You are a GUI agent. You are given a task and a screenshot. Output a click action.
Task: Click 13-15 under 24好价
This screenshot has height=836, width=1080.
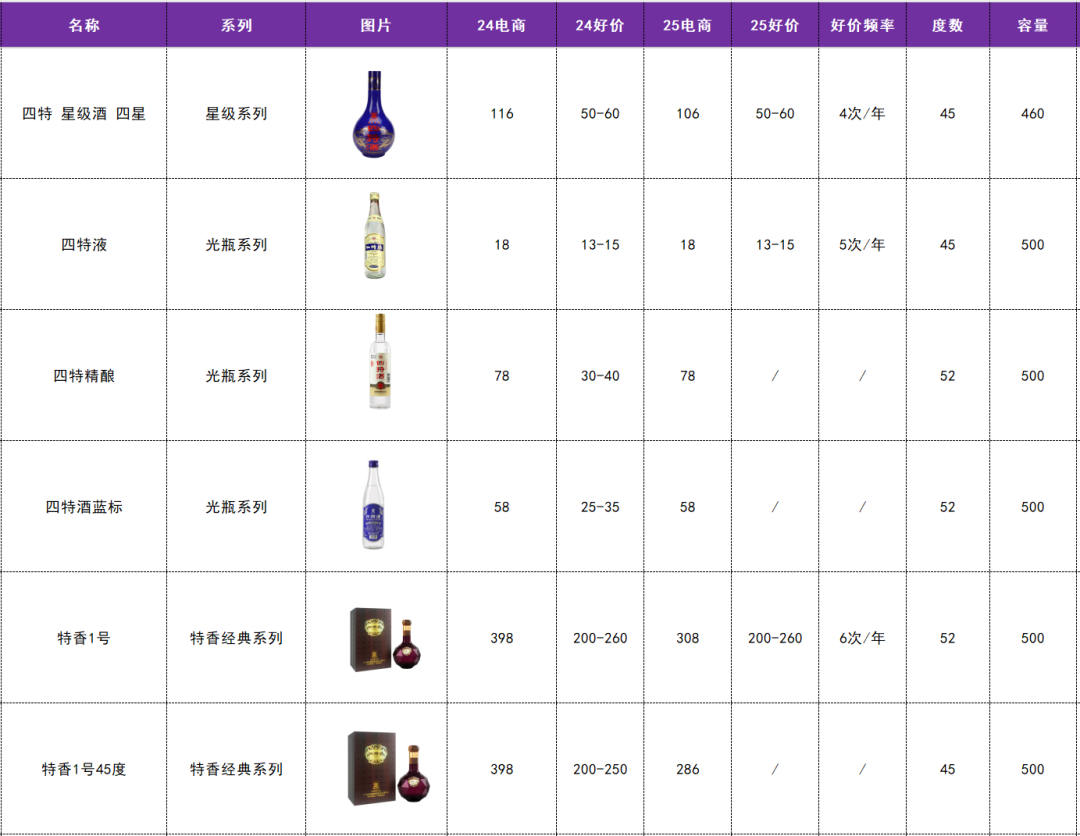600,244
